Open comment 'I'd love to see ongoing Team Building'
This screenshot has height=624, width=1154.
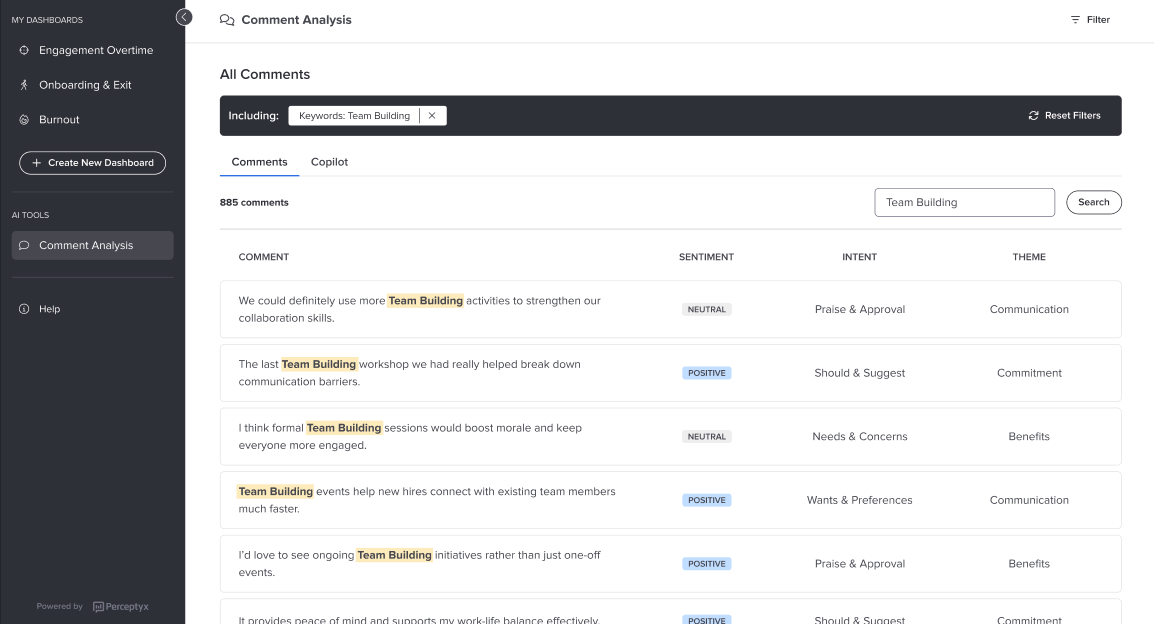coord(670,564)
